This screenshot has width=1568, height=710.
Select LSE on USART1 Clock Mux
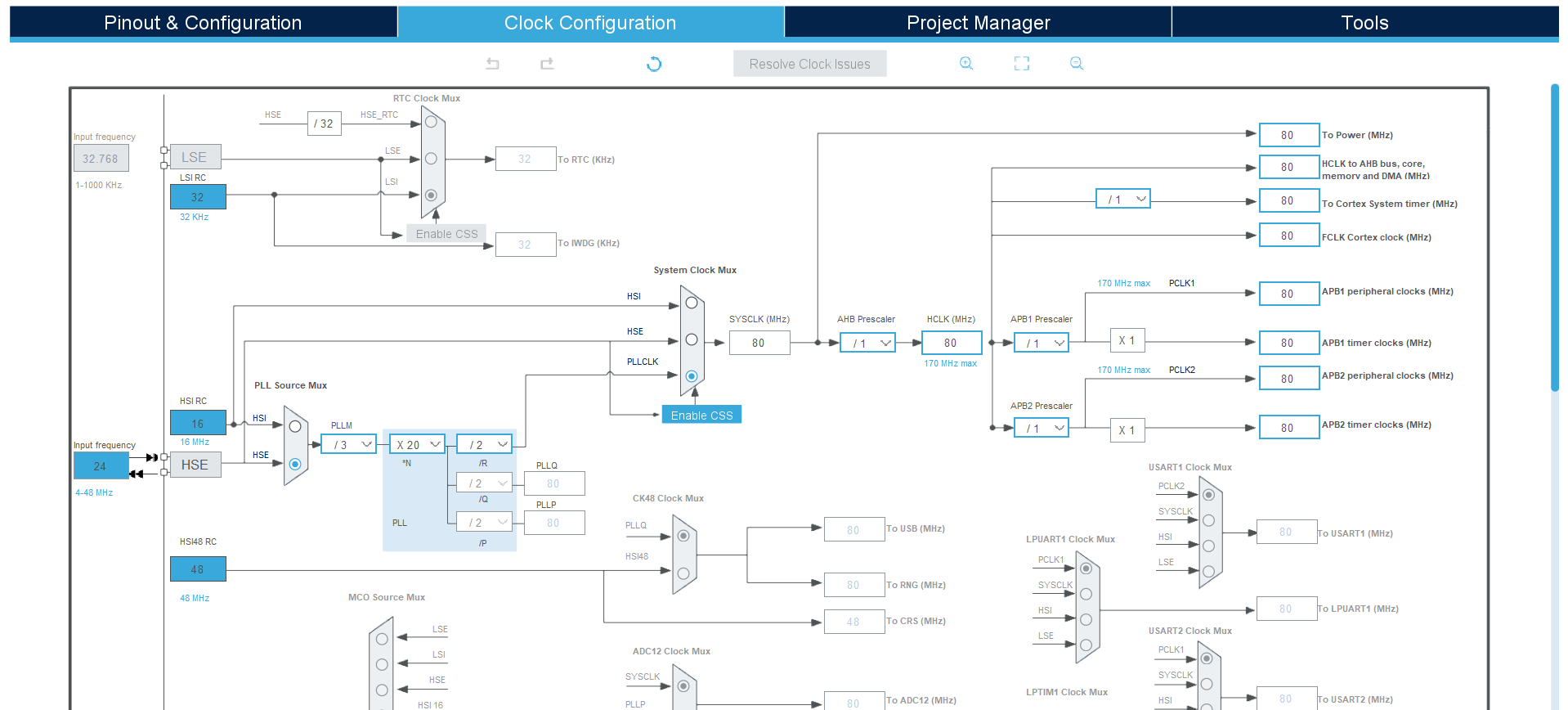click(x=1208, y=571)
